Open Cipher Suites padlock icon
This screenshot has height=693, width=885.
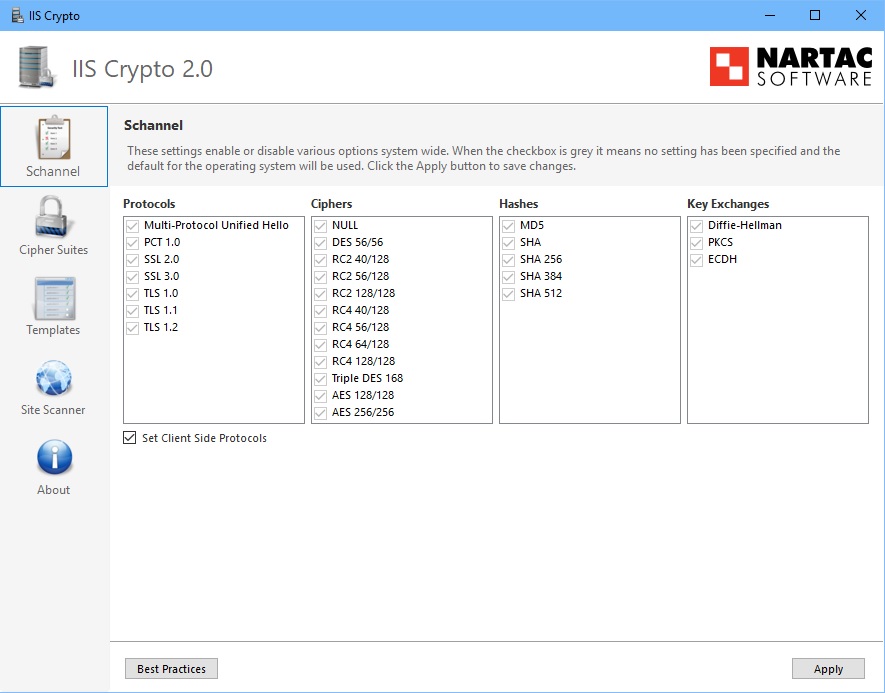pyautogui.click(x=53, y=216)
